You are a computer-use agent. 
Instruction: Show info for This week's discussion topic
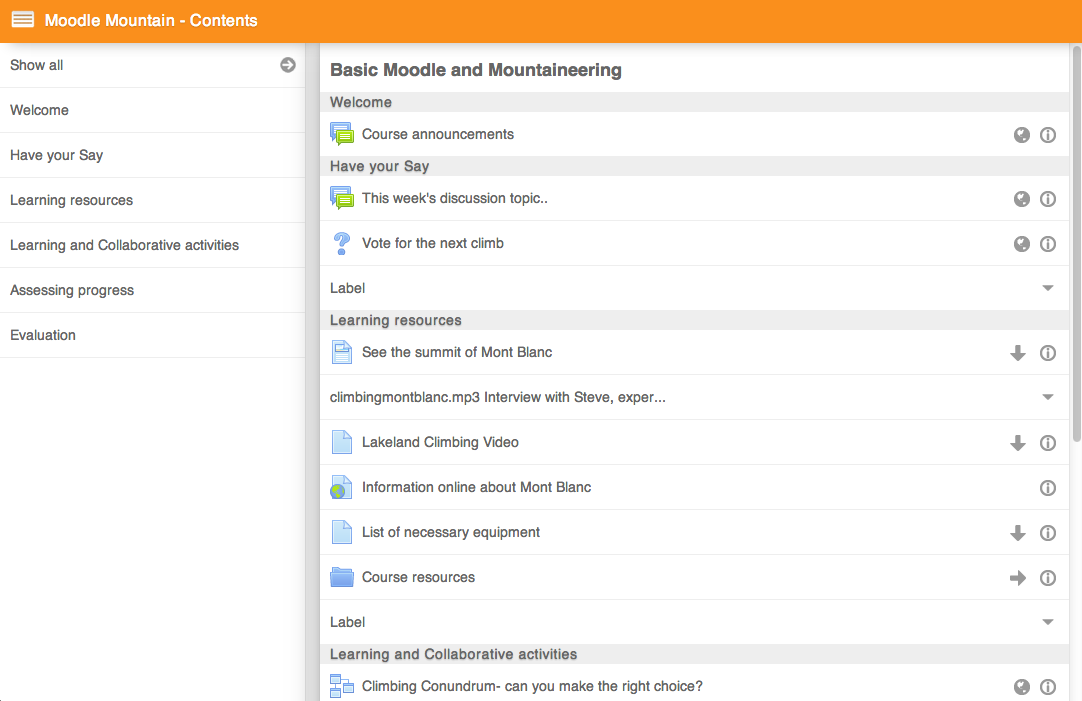(x=1047, y=199)
